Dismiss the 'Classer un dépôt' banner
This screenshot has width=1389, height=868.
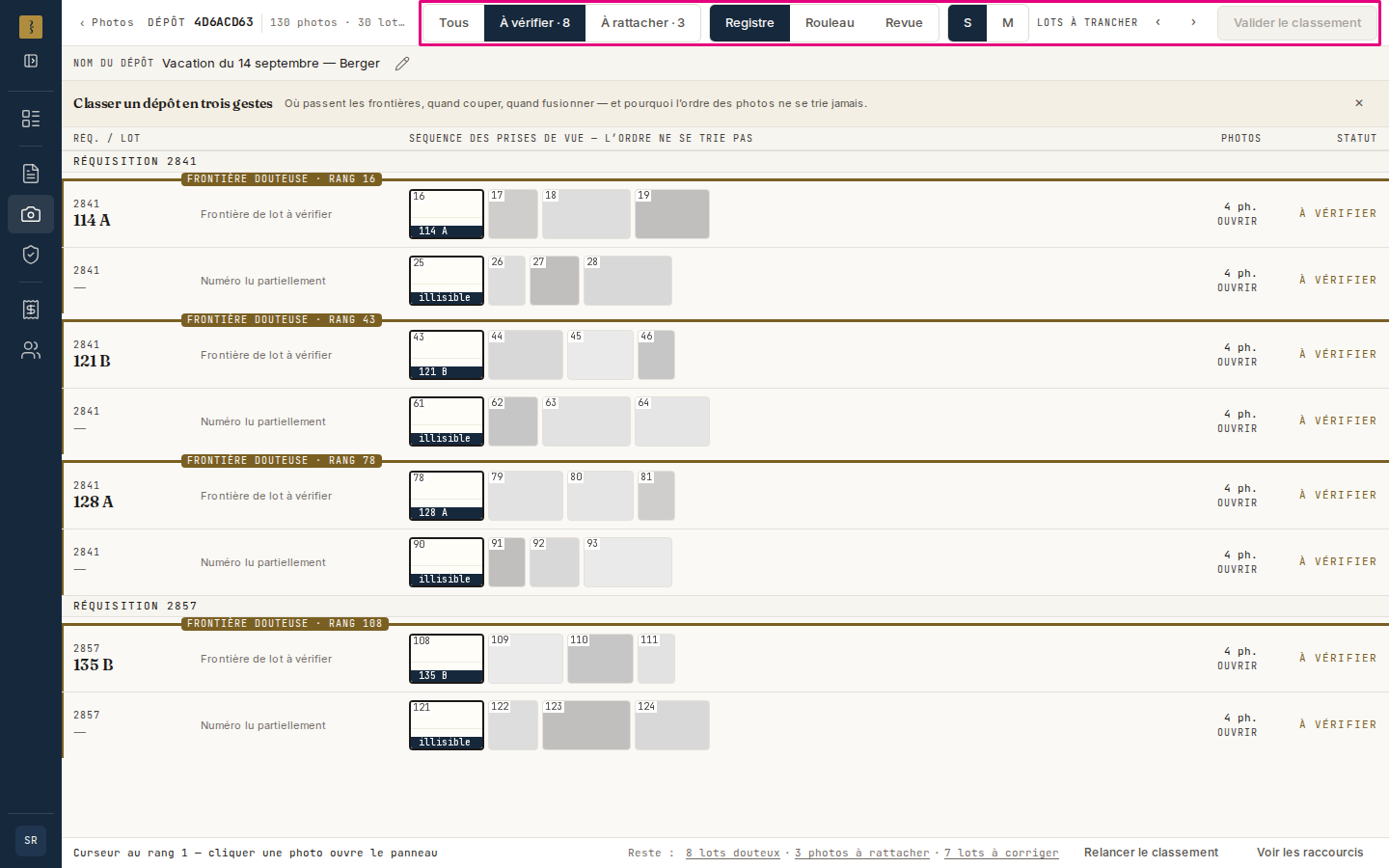1359,103
